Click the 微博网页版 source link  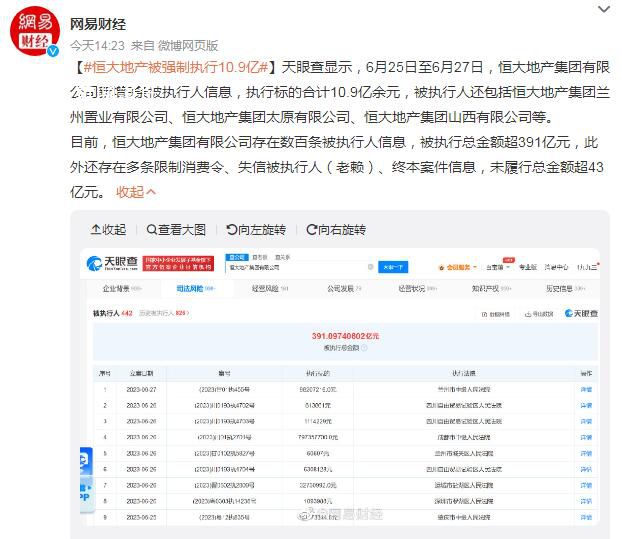188,46
